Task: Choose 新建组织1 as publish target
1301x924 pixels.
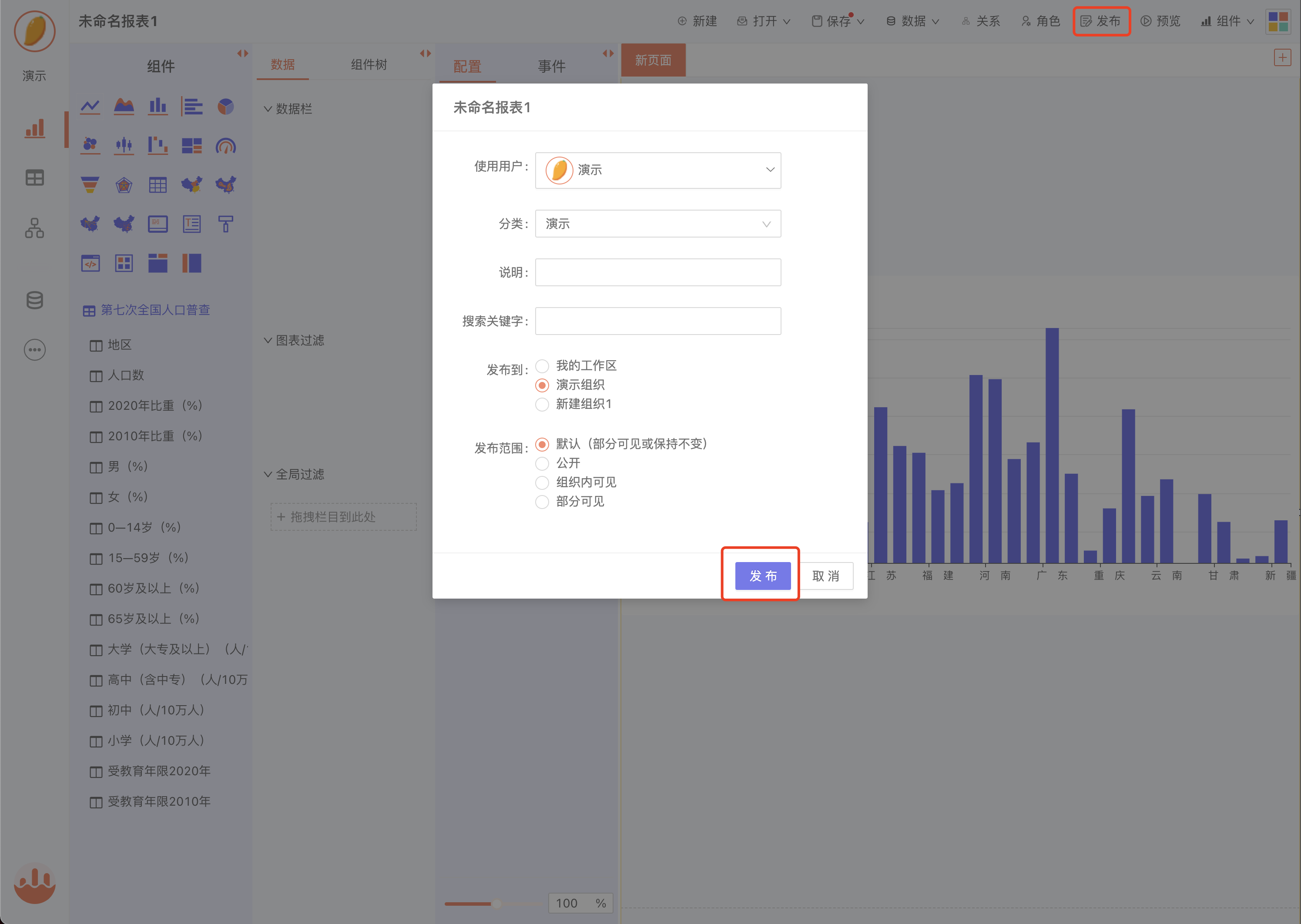Action: 542,405
